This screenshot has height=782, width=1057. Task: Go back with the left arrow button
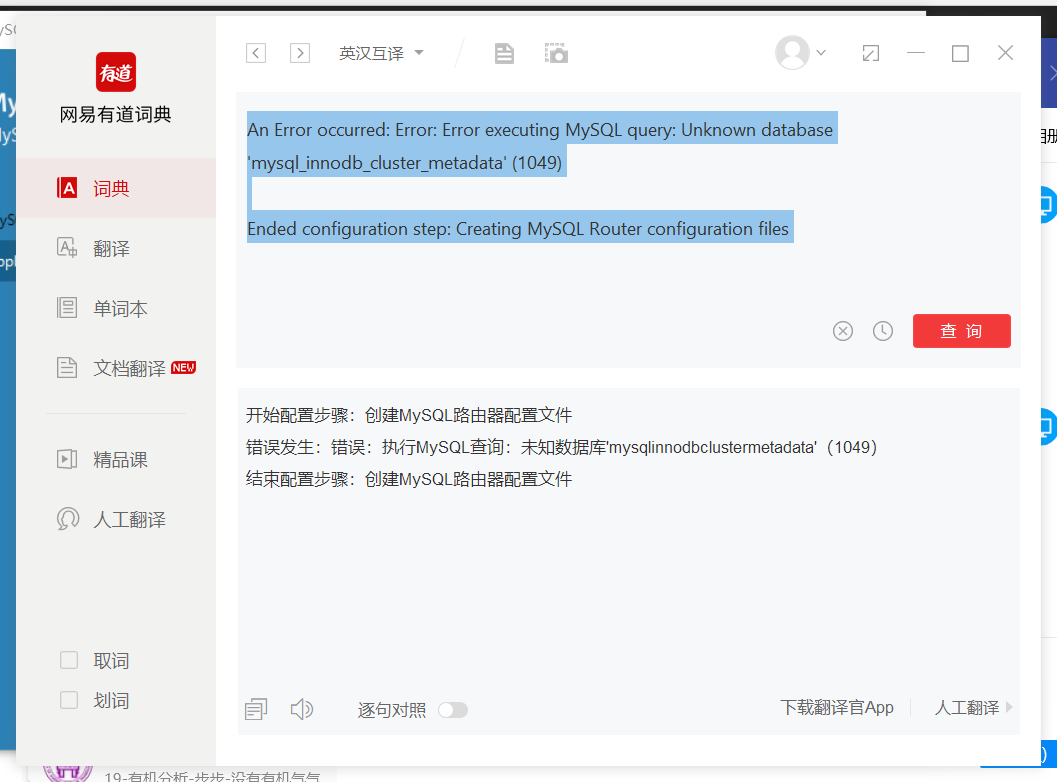(255, 53)
